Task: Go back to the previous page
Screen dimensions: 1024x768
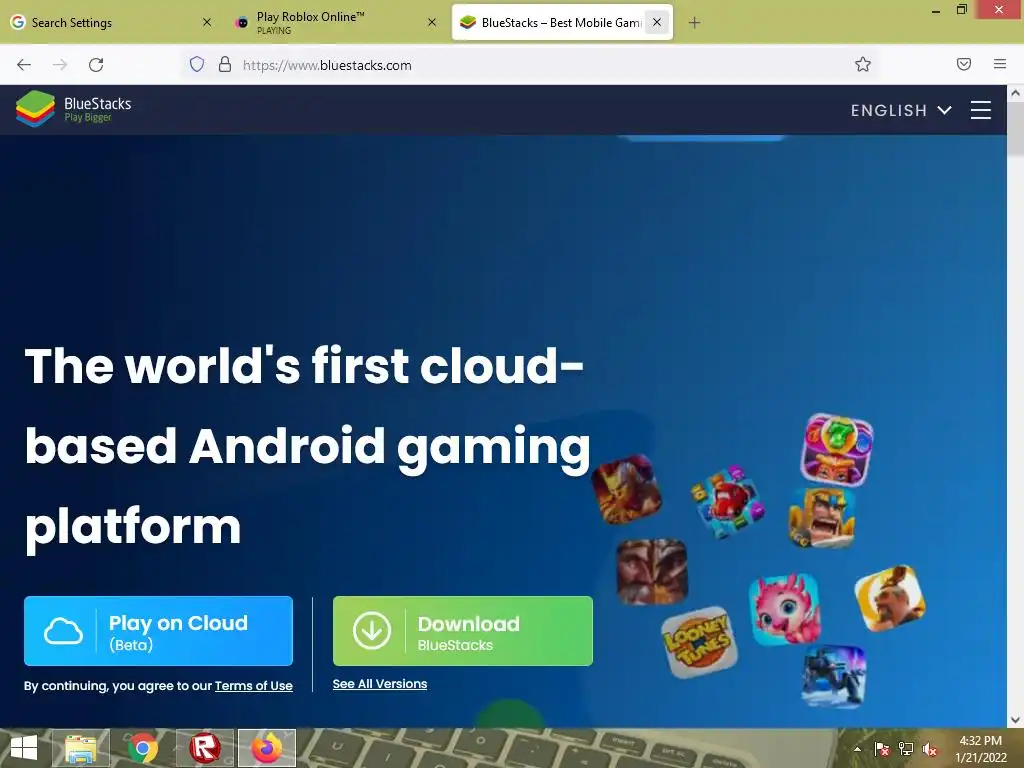Action: tap(24, 65)
